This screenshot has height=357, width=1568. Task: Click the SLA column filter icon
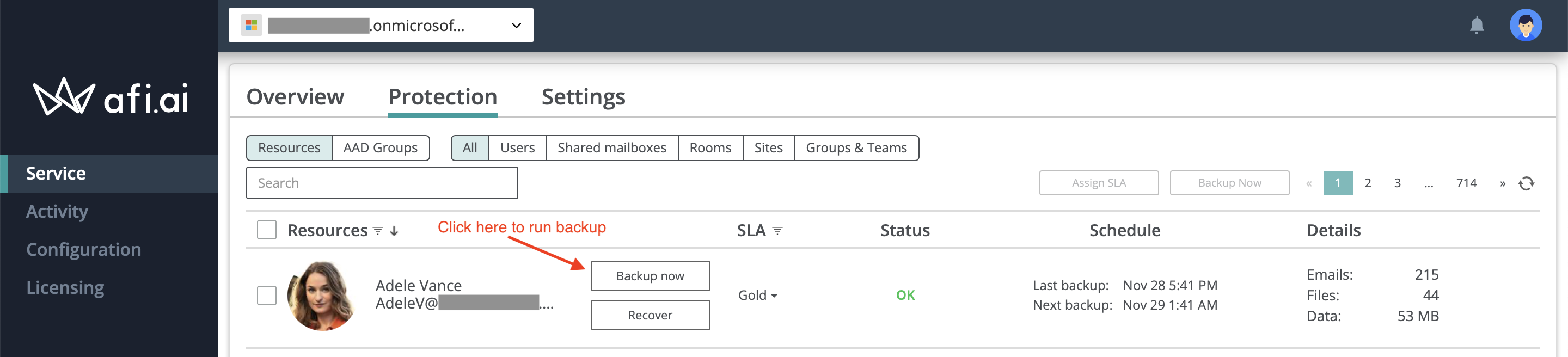point(777,231)
